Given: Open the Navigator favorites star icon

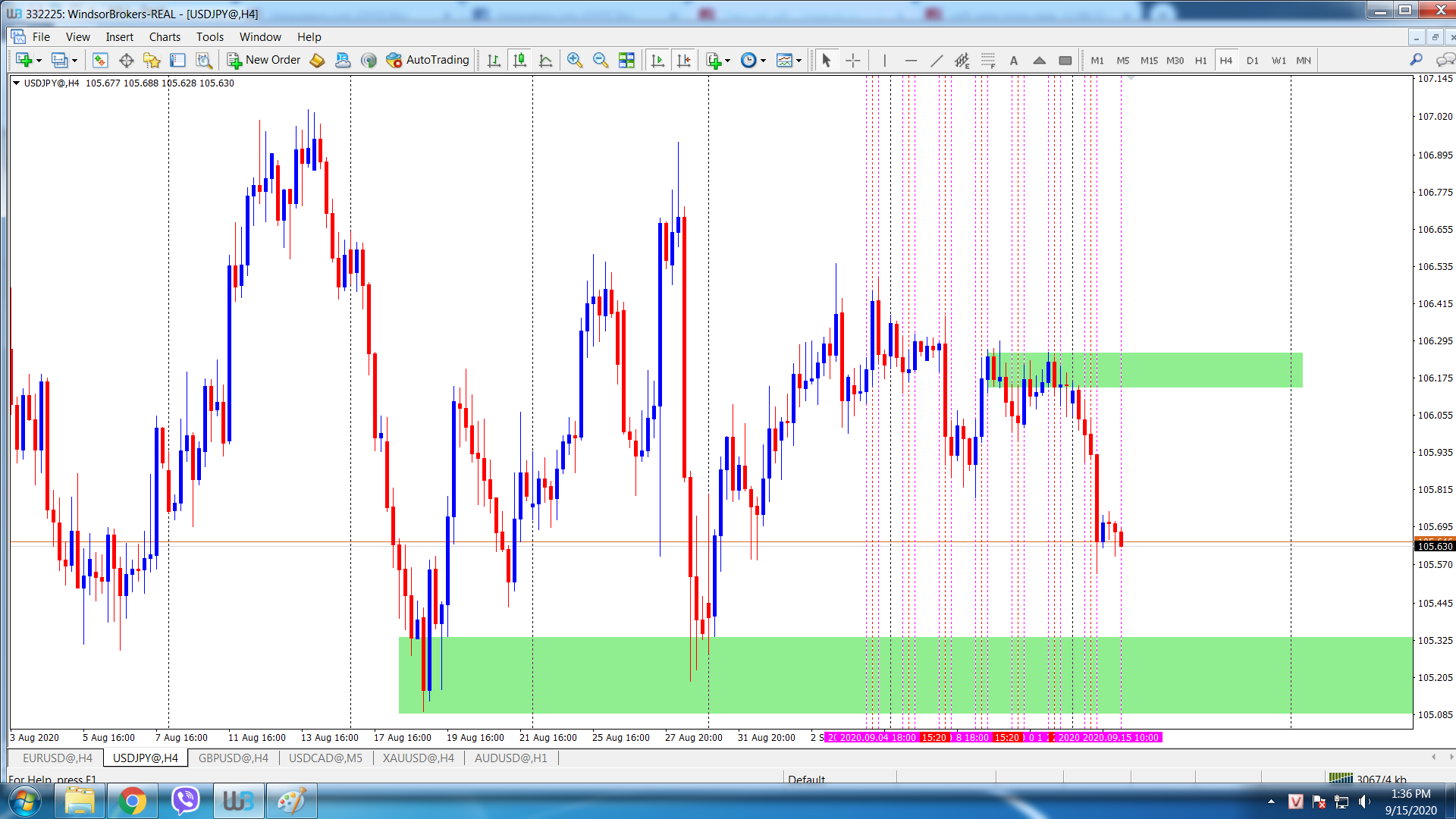Looking at the screenshot, I should click(152, 60).
